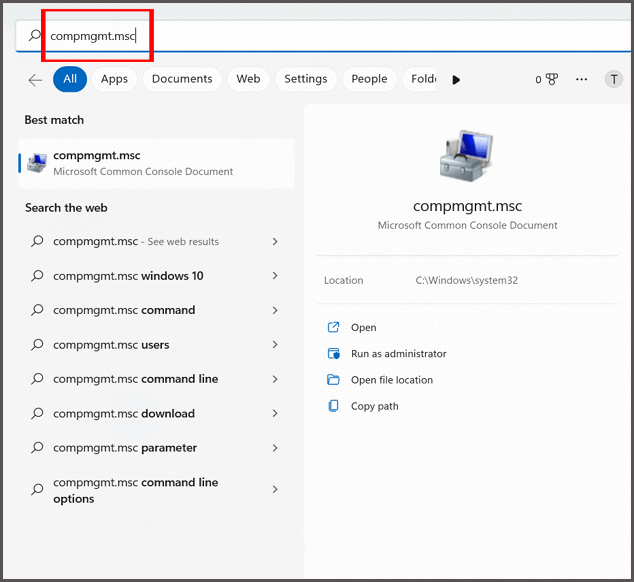634x582 pixels.
Task: Switch to the Web filter tab
Action: (248, 79)
